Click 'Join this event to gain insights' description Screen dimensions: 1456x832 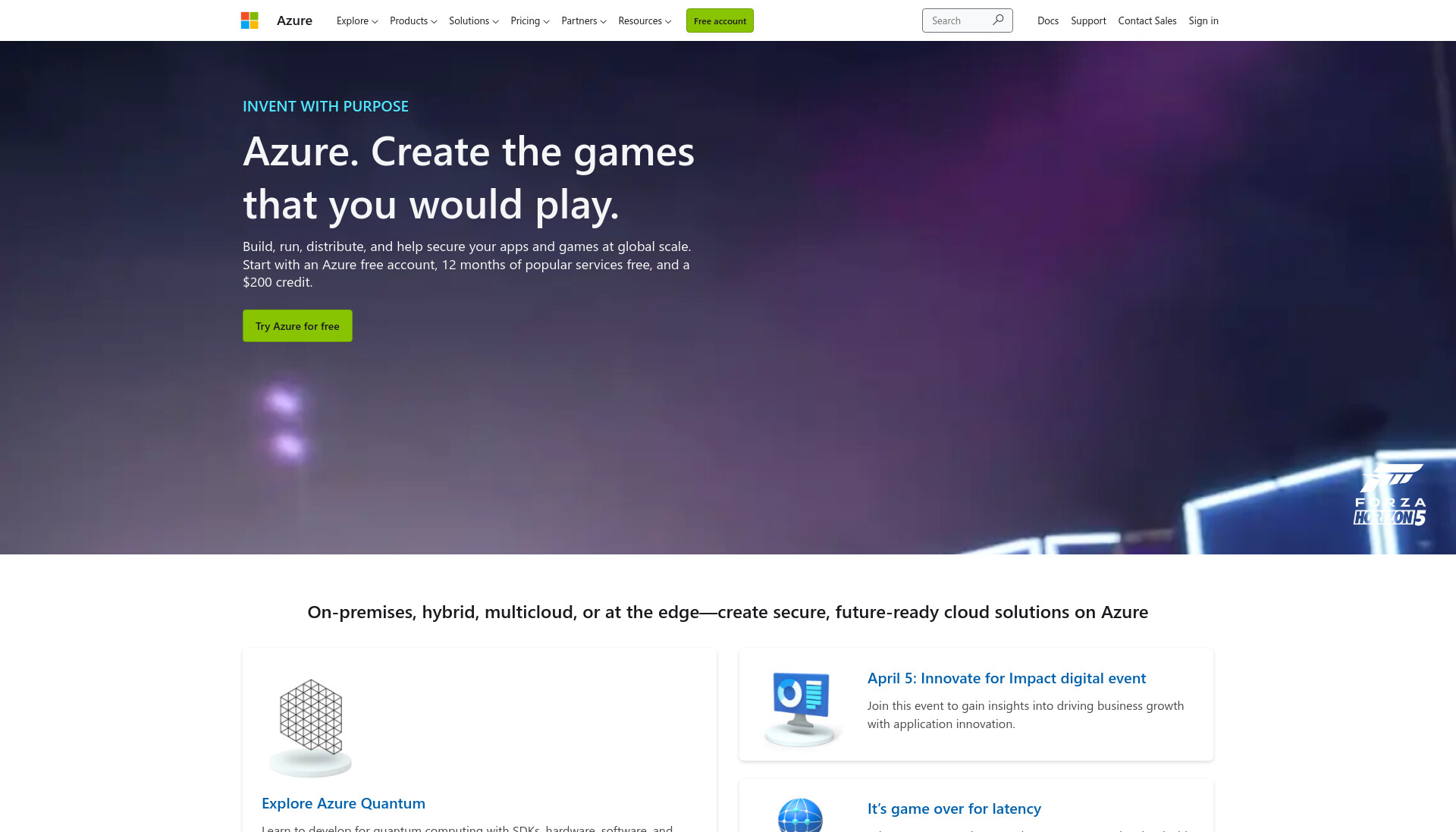(x=1025, y=714)
